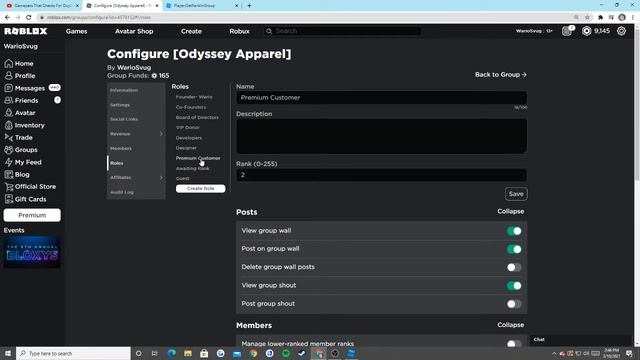Open the browser extensions puzzle icon
Viewport: 640px width, 360px height.
(600, 17)
